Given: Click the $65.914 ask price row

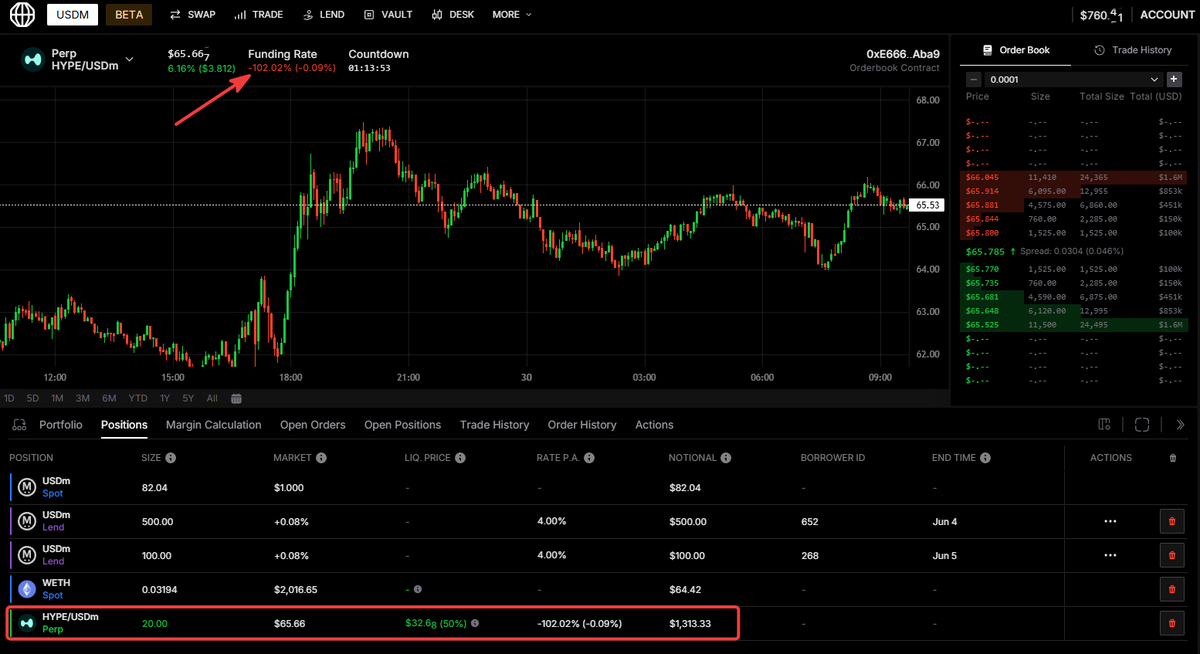Looking at the screenshot, I should click(1074, 191).
